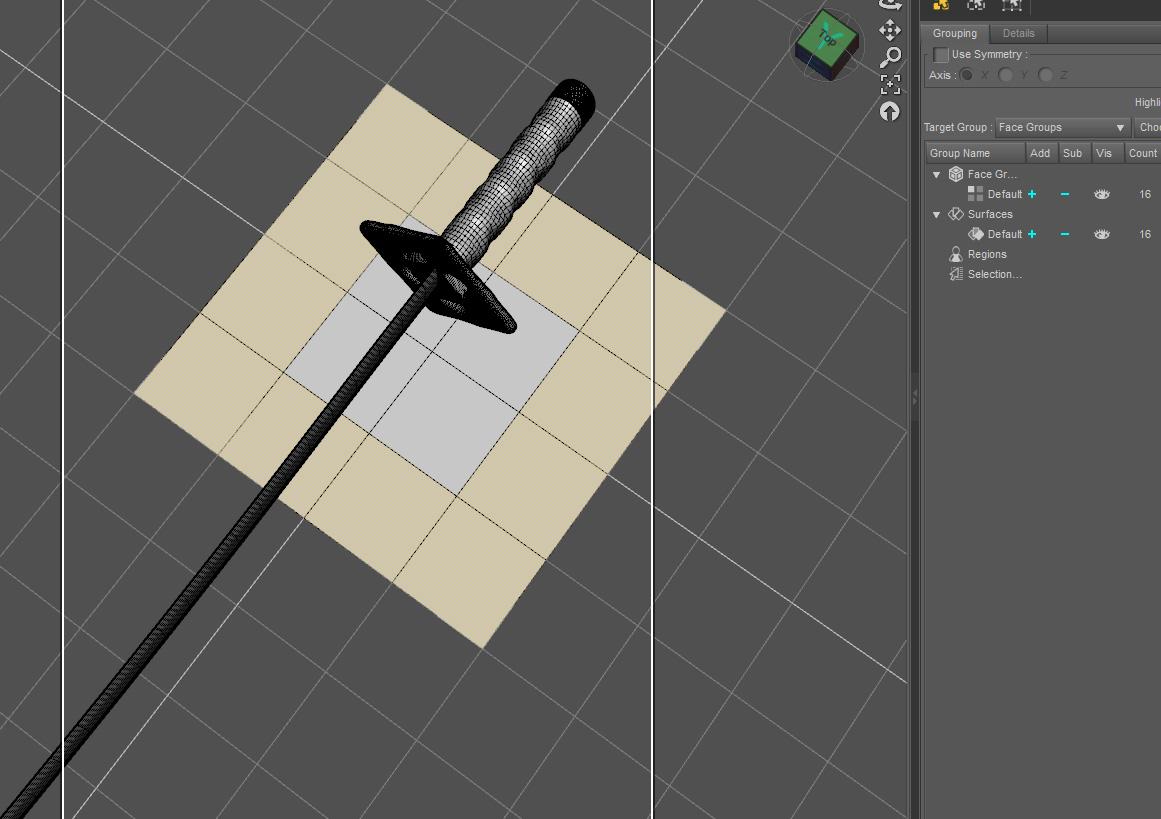
Task: Click the Selection sets icon
Action: [956, 274]
